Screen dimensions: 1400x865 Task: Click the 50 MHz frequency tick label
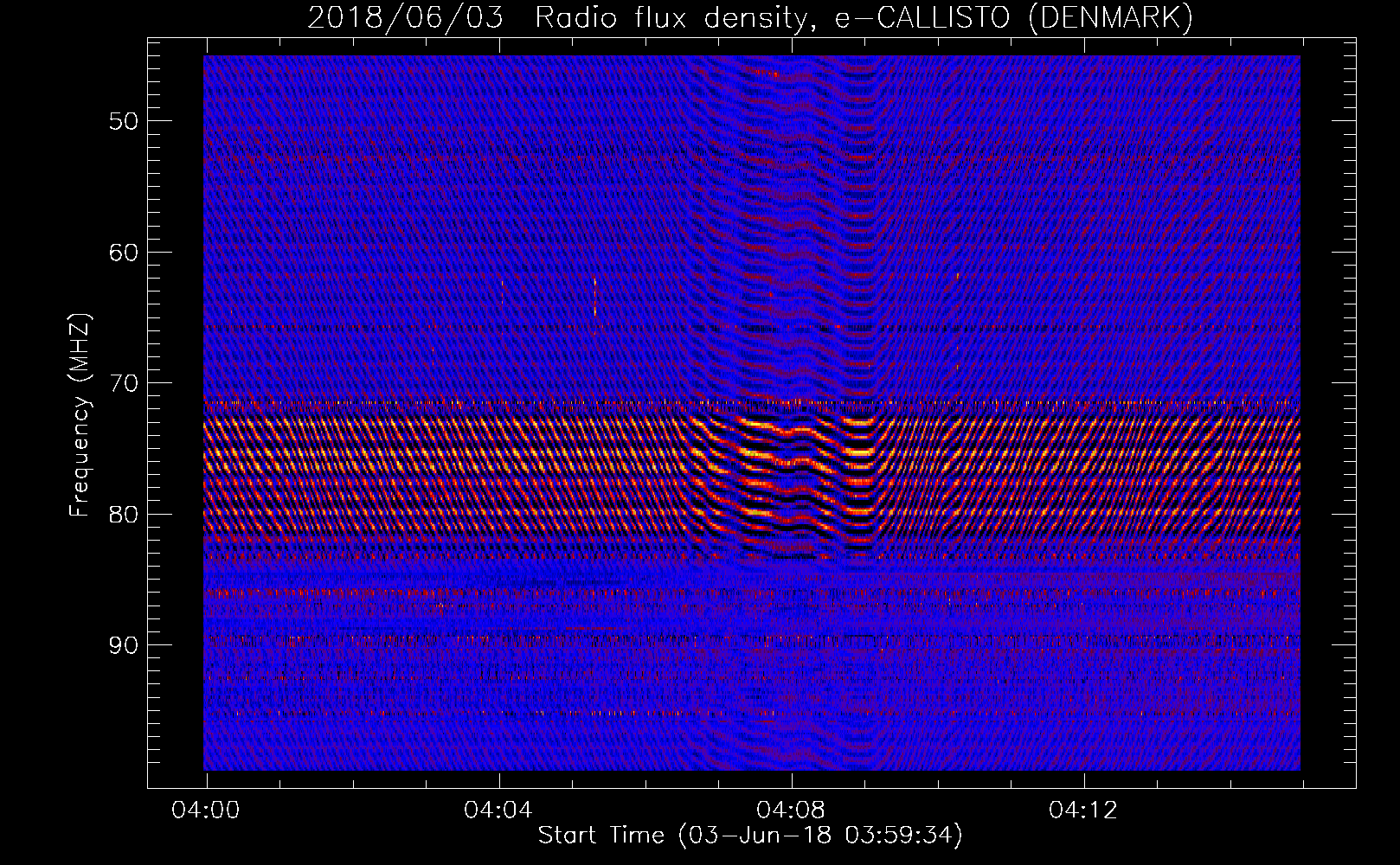tap(123, 121)
